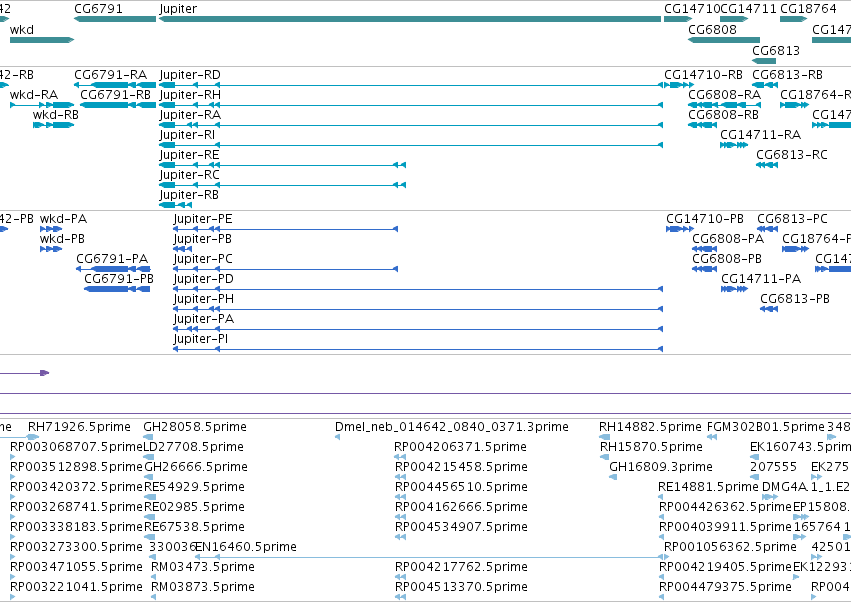The width and height of the screenshot is (851, 602).
Task: Select protein wkd-PA
Action: pyautogui.click(x=51, y=229)
